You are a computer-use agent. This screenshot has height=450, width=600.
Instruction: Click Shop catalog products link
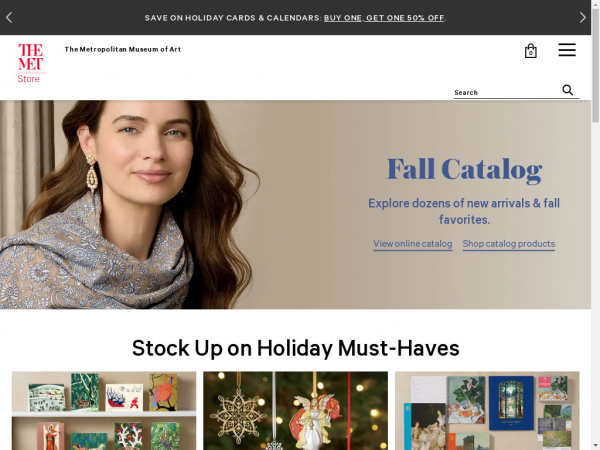(509, 244)
